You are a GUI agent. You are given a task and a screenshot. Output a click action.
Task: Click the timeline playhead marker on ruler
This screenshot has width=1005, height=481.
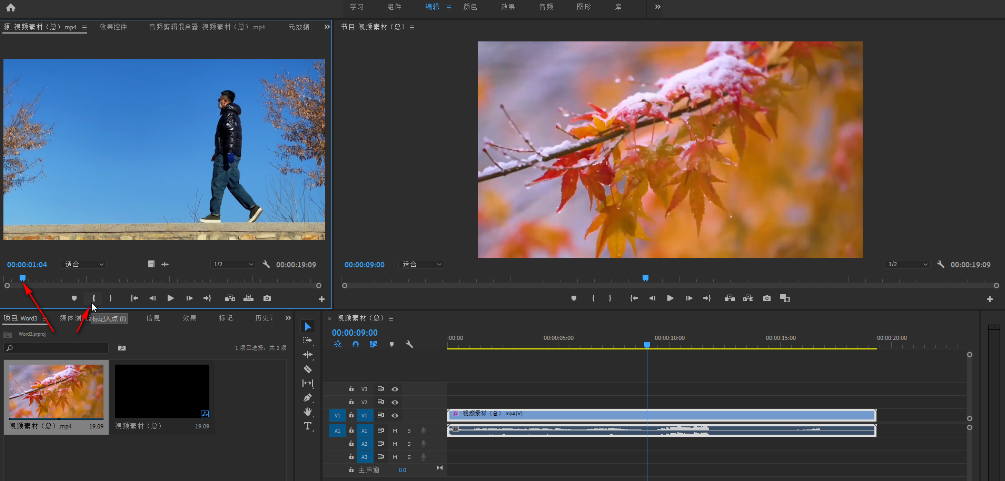pyautogui.click(x=647, y=344)
